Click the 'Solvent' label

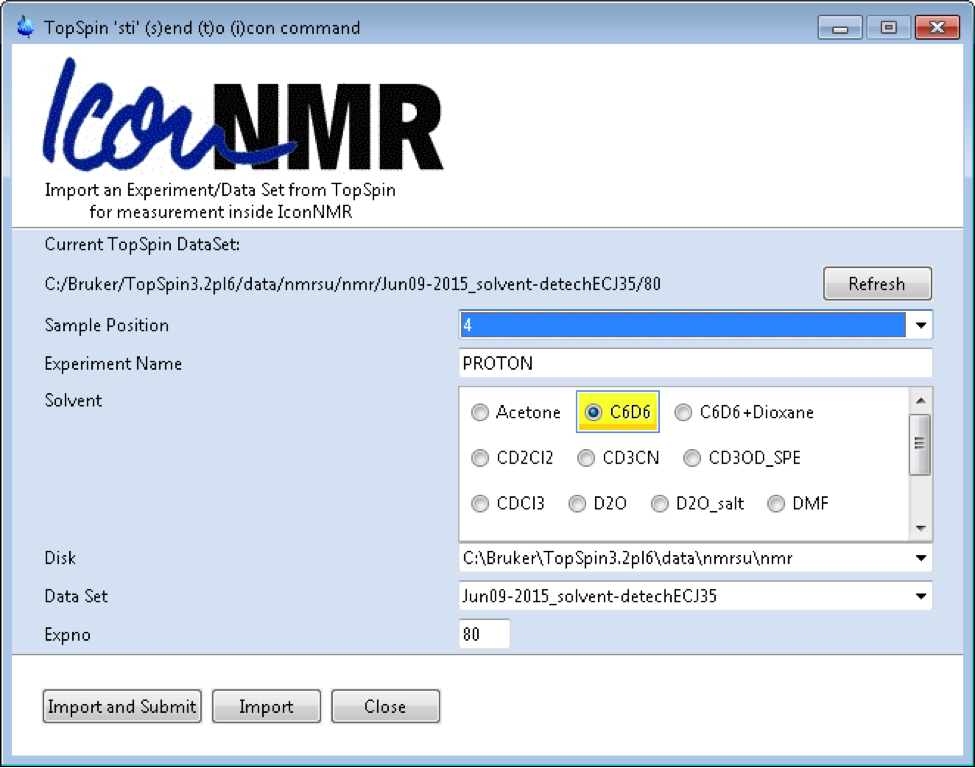click(73, 400)
